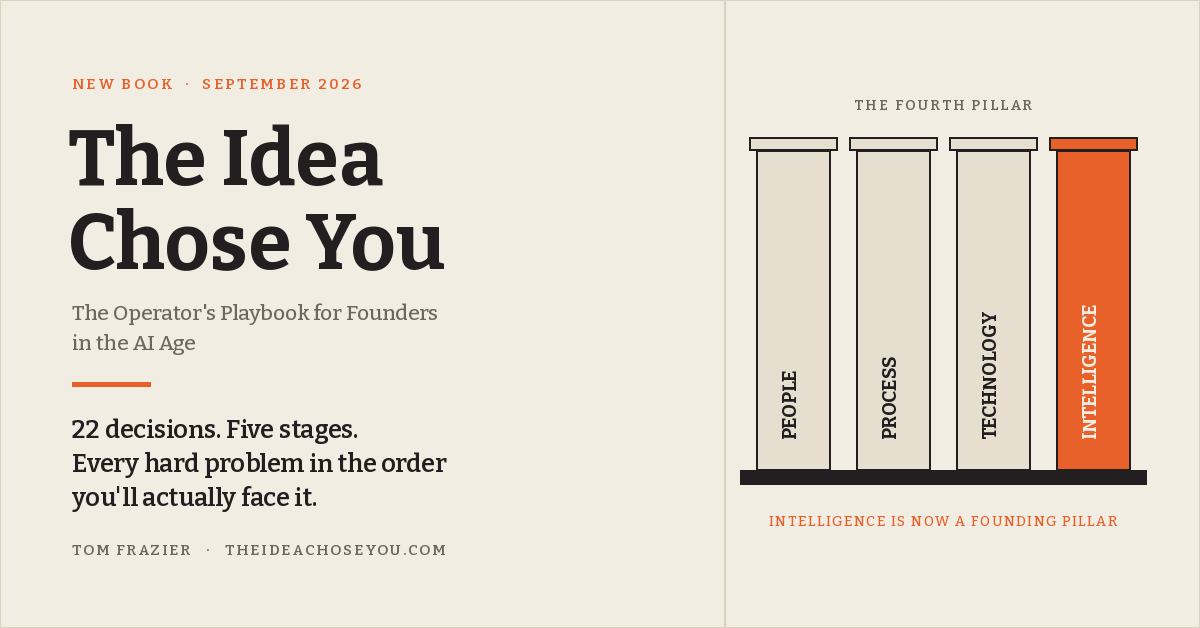This screenshot has height=628, width=1200.
Task: Click the orange INTELLIGENCE pillar
Action: 1093,310
